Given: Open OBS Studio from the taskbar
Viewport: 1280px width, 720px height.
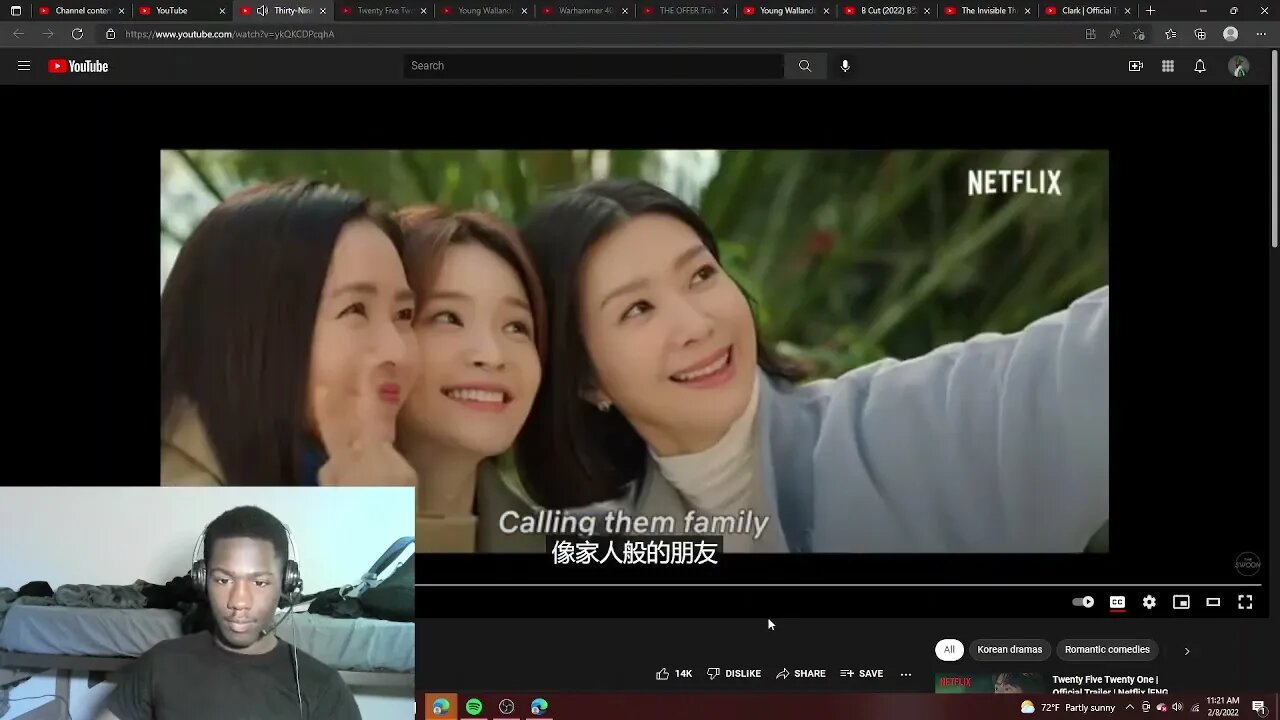Looking at the screenshot, I should pyautogui.click(x=507, y=707).
